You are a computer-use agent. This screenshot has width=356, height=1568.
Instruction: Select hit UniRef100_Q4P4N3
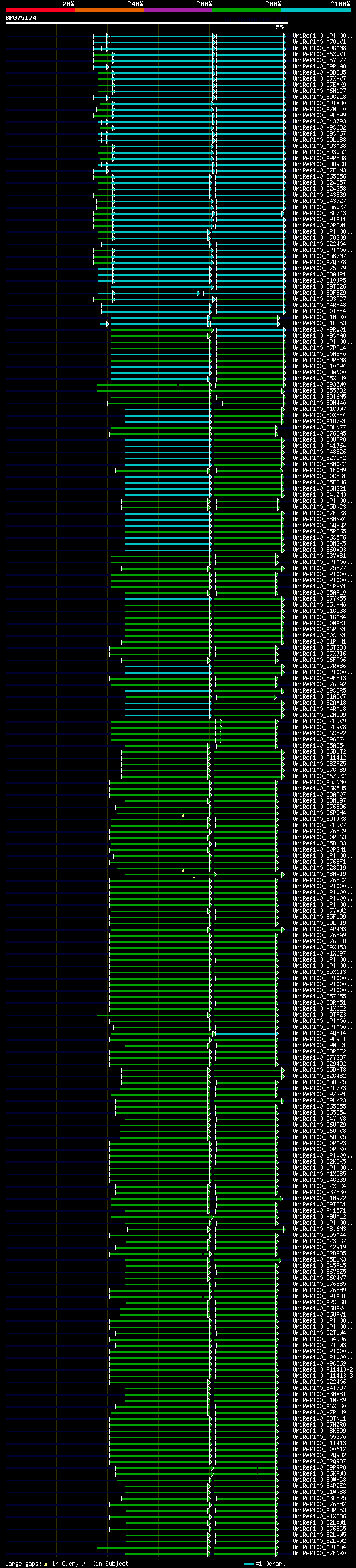pos(319,929)
